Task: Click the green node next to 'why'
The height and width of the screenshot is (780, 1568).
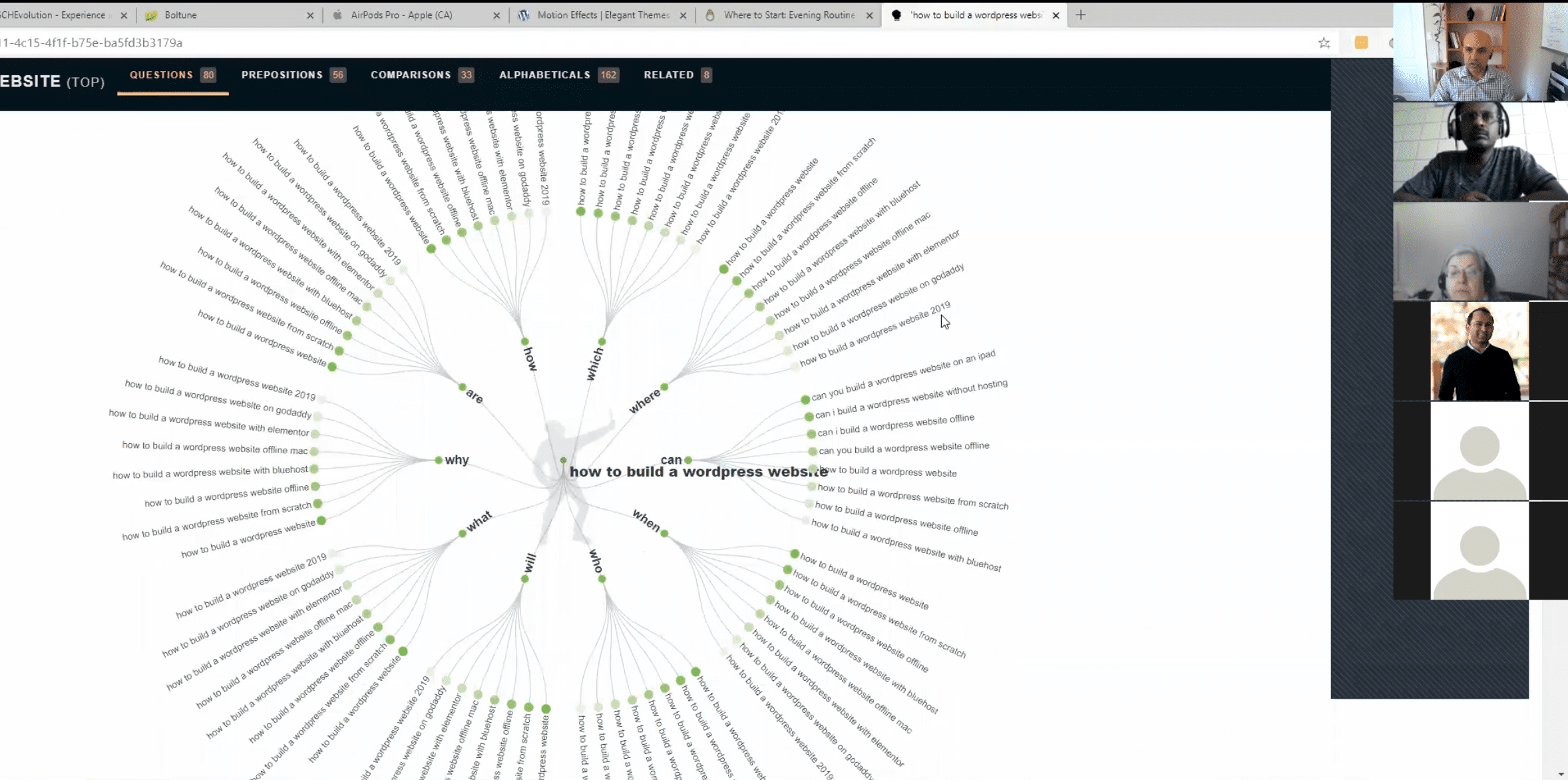Action: point(439,460)
